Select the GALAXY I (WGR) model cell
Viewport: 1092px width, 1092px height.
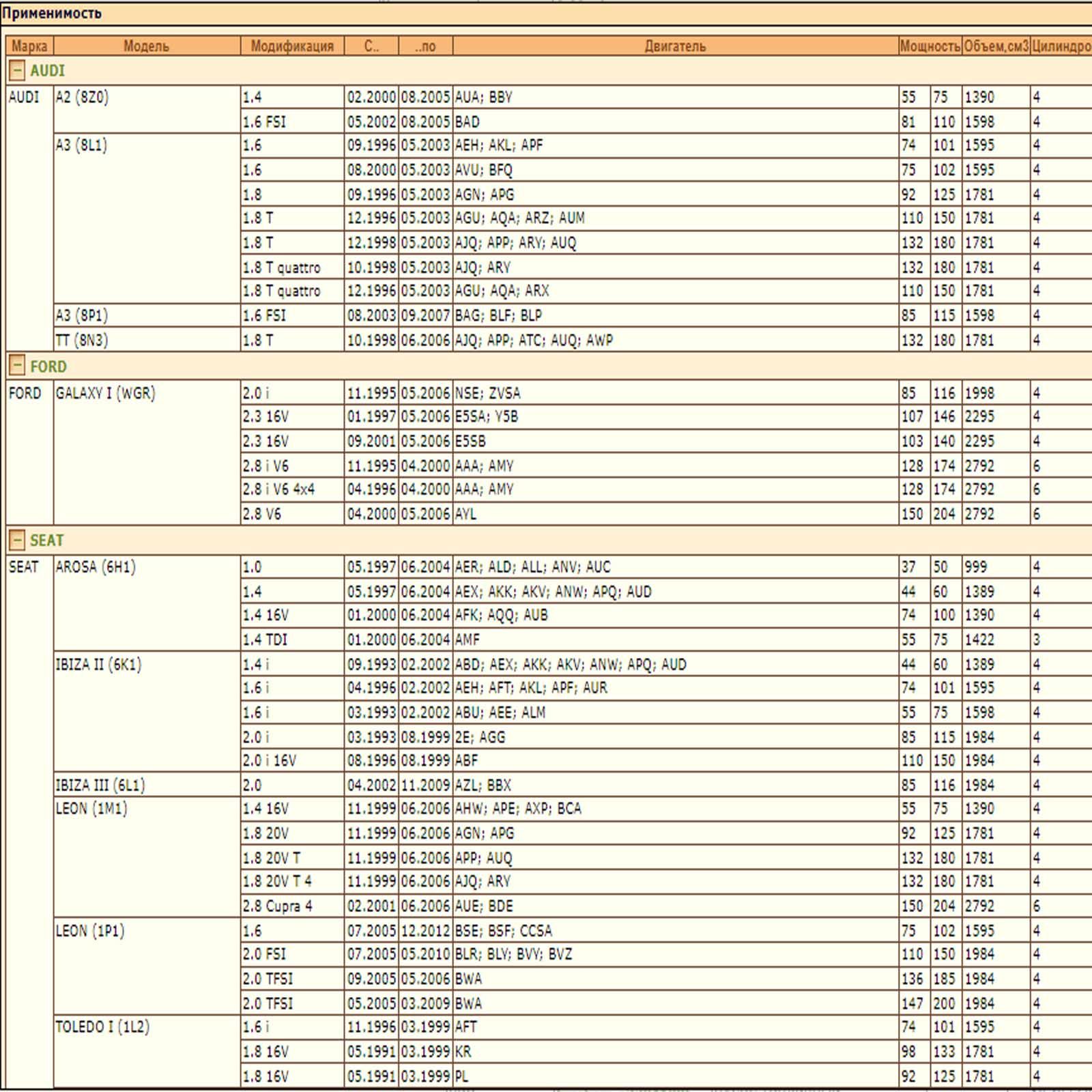pyautogui.click(x=105, y=393)
